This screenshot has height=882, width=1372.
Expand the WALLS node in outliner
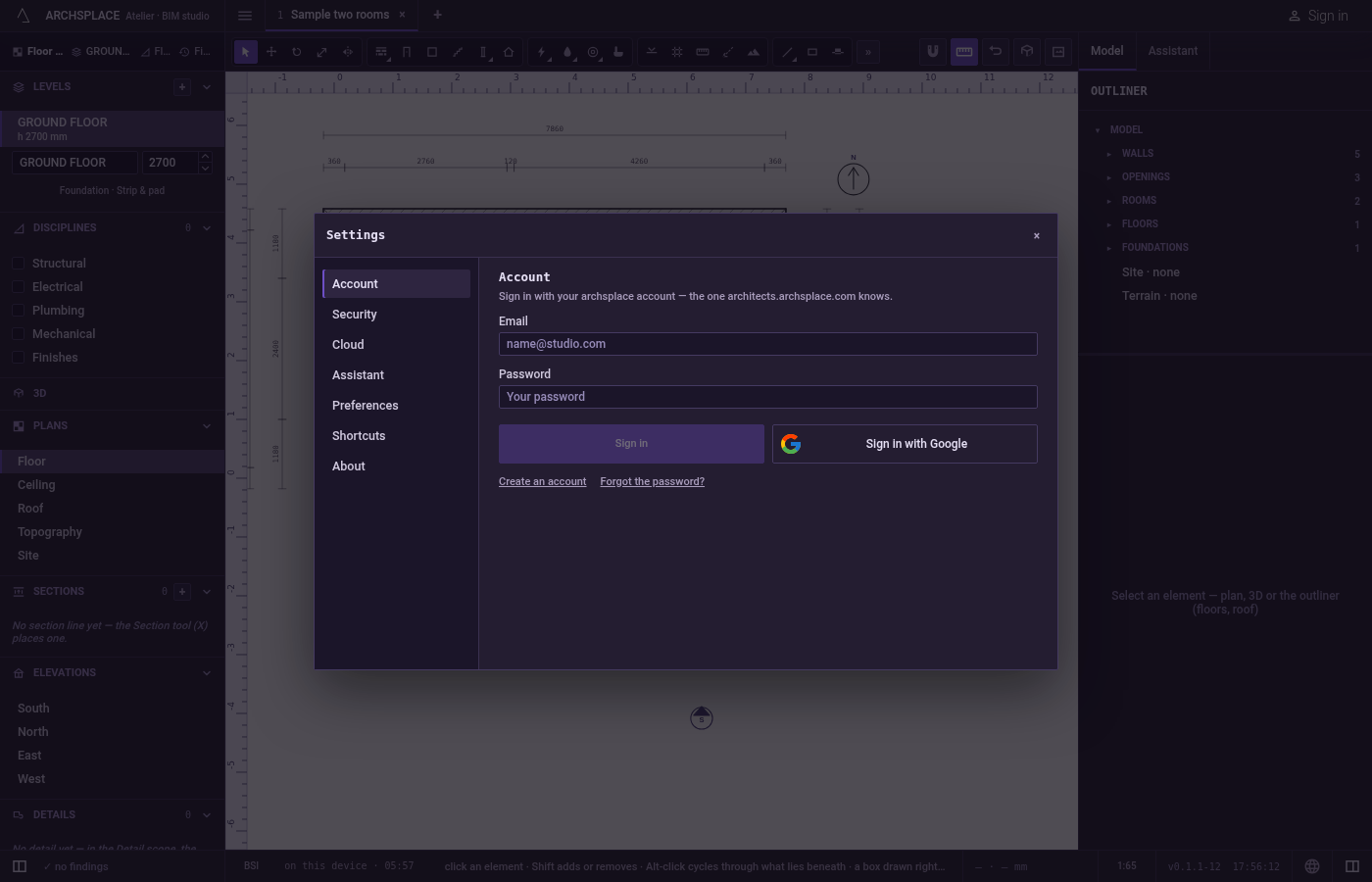click(1109, 154)
